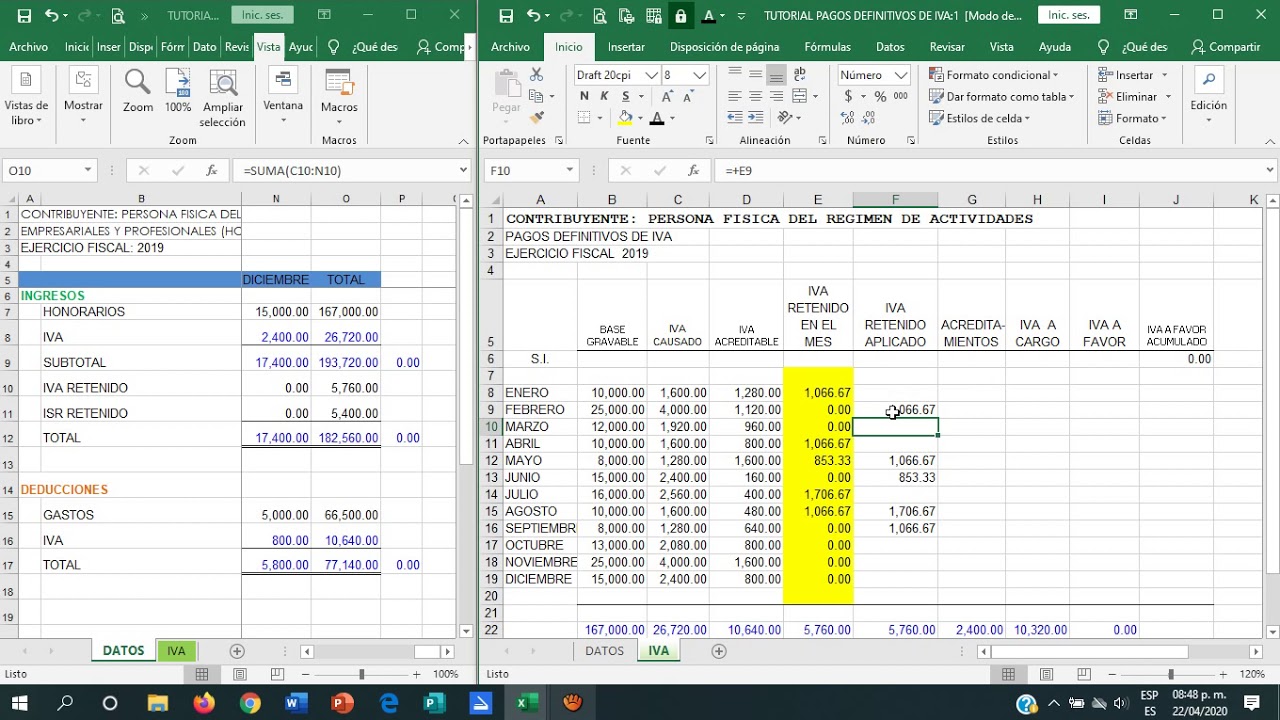This screenshot has height=720, width=1280.
Task: Toggle italic (K) formatting
Action: (x=604, y=97)
